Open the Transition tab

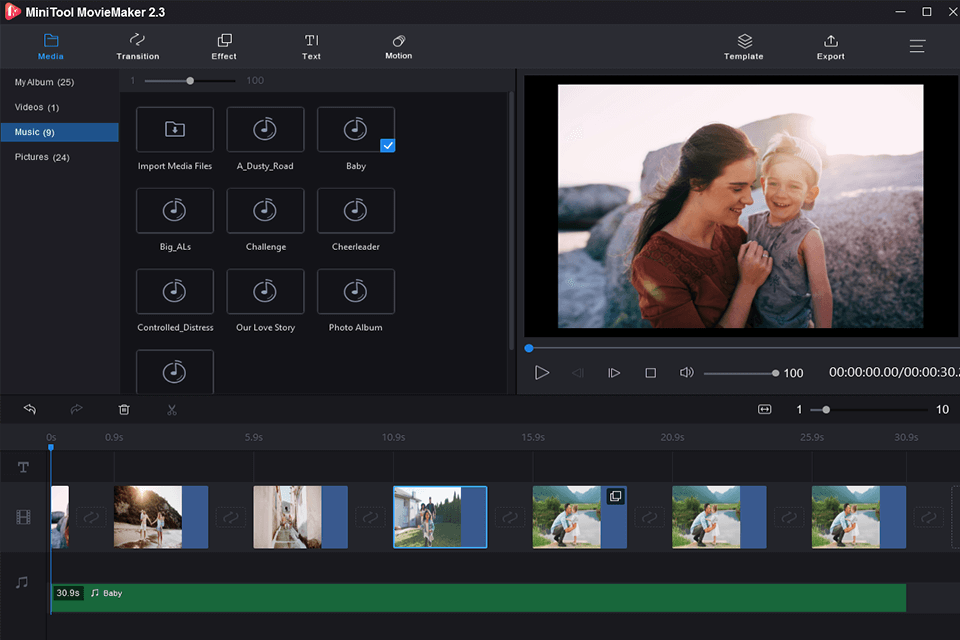pyautogui.click(x=138, y=46)
